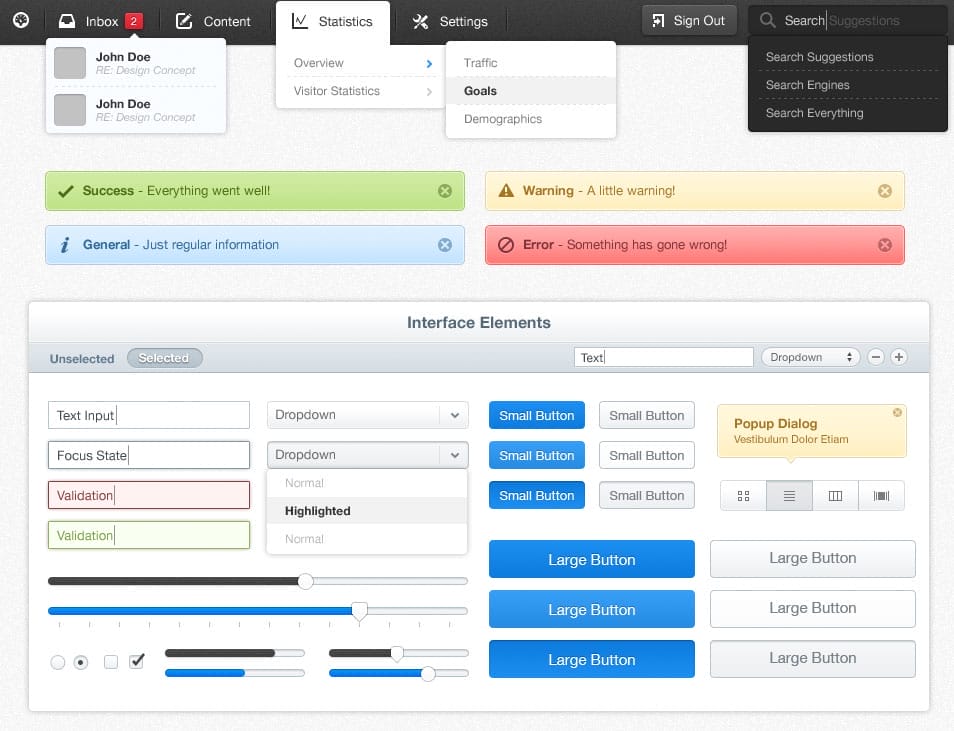This screenshot has height=731, width=954.
Task: Dismiss the Warning alert
Action: pos(884,190)
